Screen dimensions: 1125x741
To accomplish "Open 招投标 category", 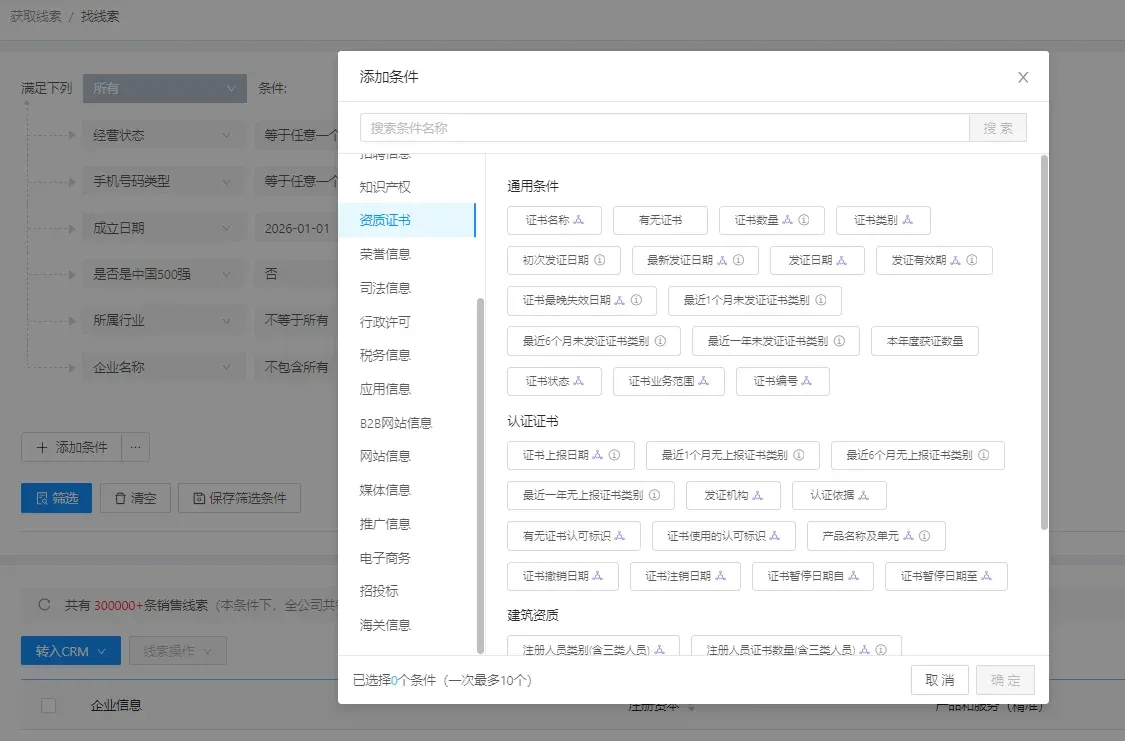I will [x=379, y=591].
